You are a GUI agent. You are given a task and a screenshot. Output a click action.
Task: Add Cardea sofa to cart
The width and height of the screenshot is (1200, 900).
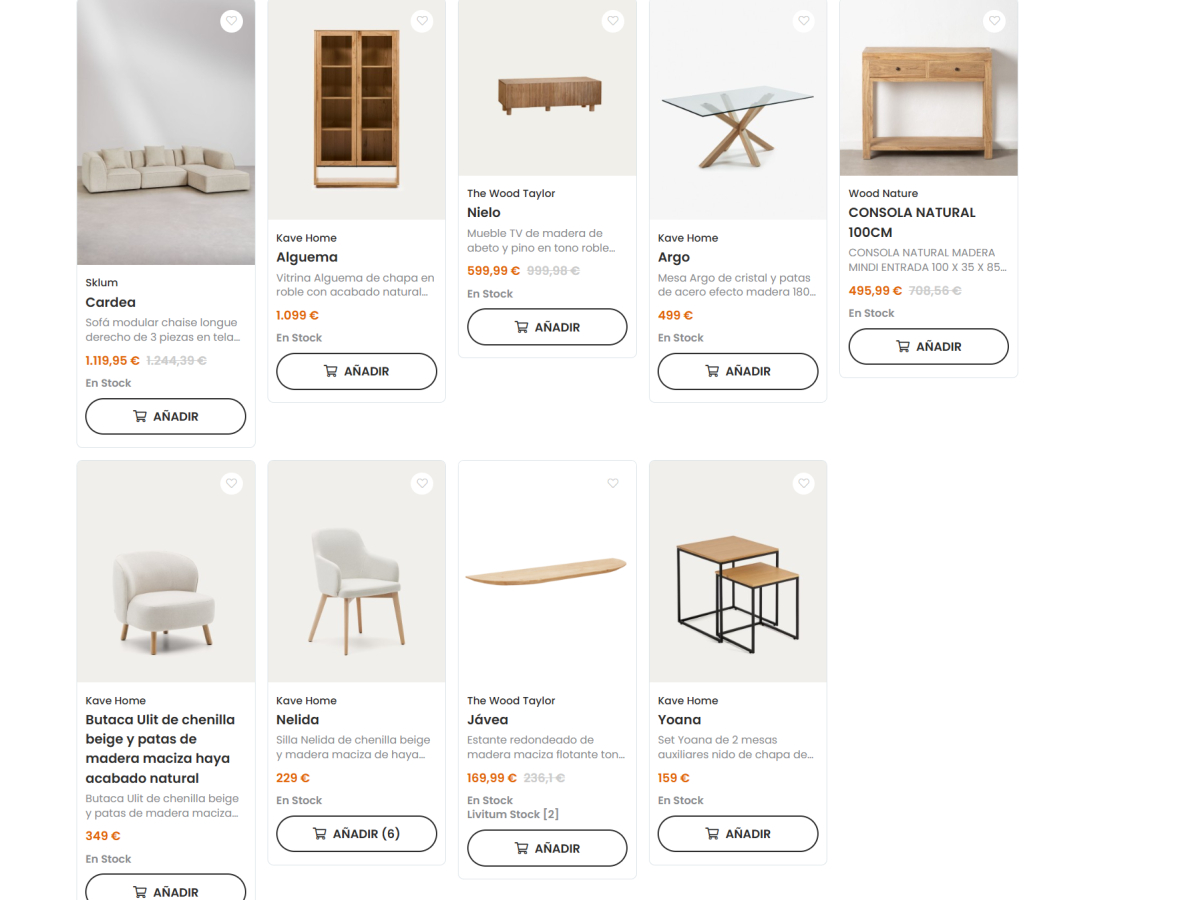point(166,416)
